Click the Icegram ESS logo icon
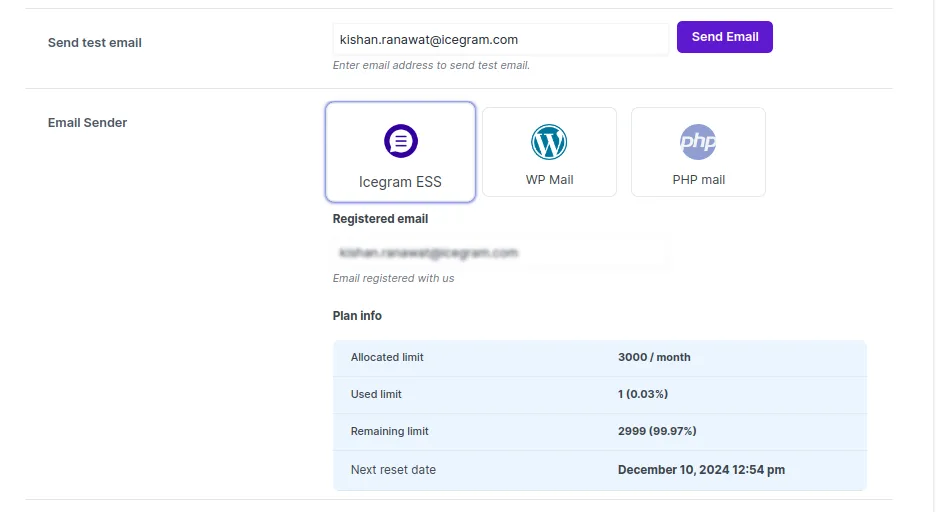943x512 pixels. 401,141
